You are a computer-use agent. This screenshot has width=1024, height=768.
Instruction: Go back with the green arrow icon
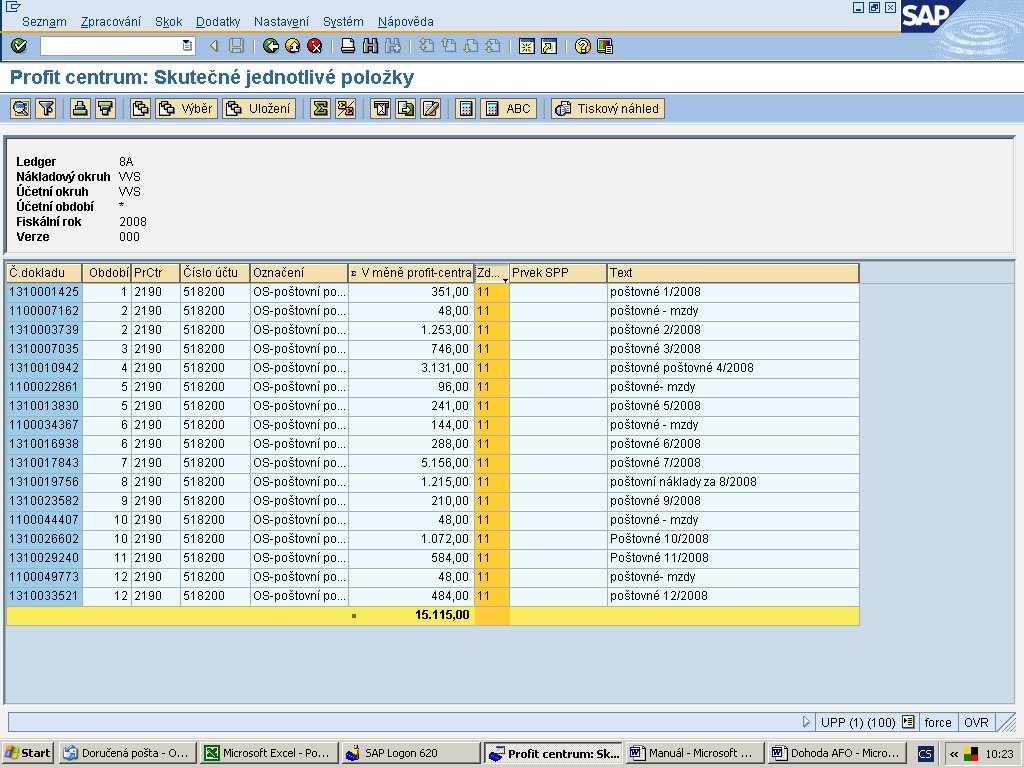coord(270,46)
